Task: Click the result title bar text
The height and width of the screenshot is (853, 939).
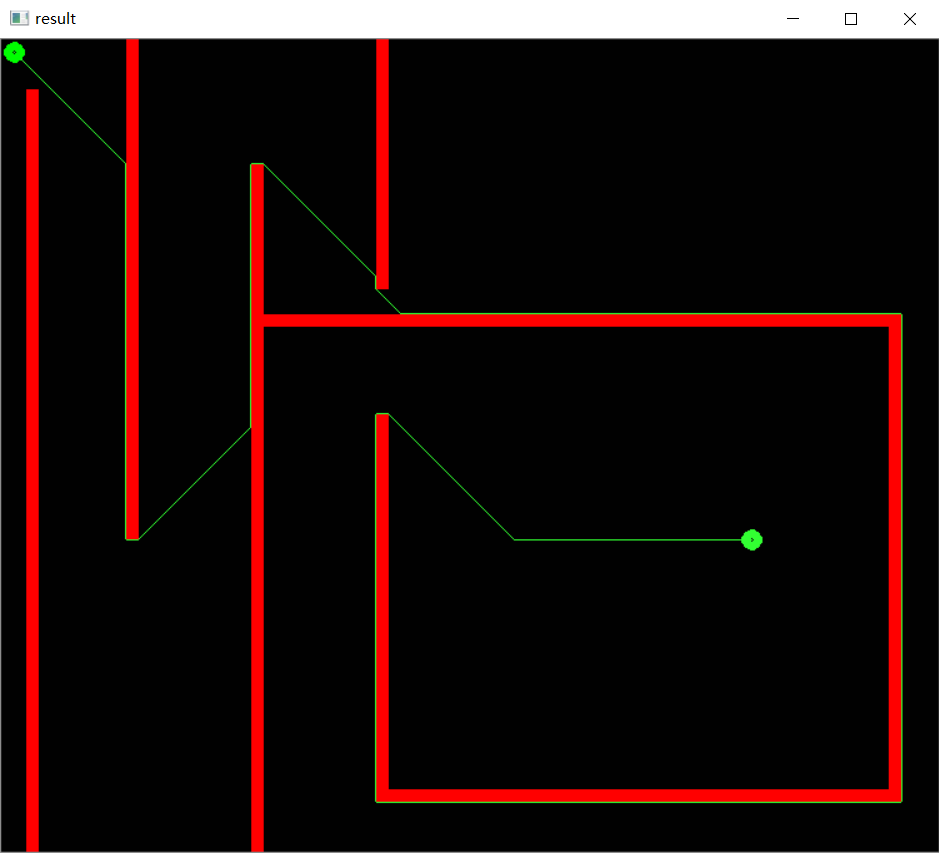Action: (57, 18)
